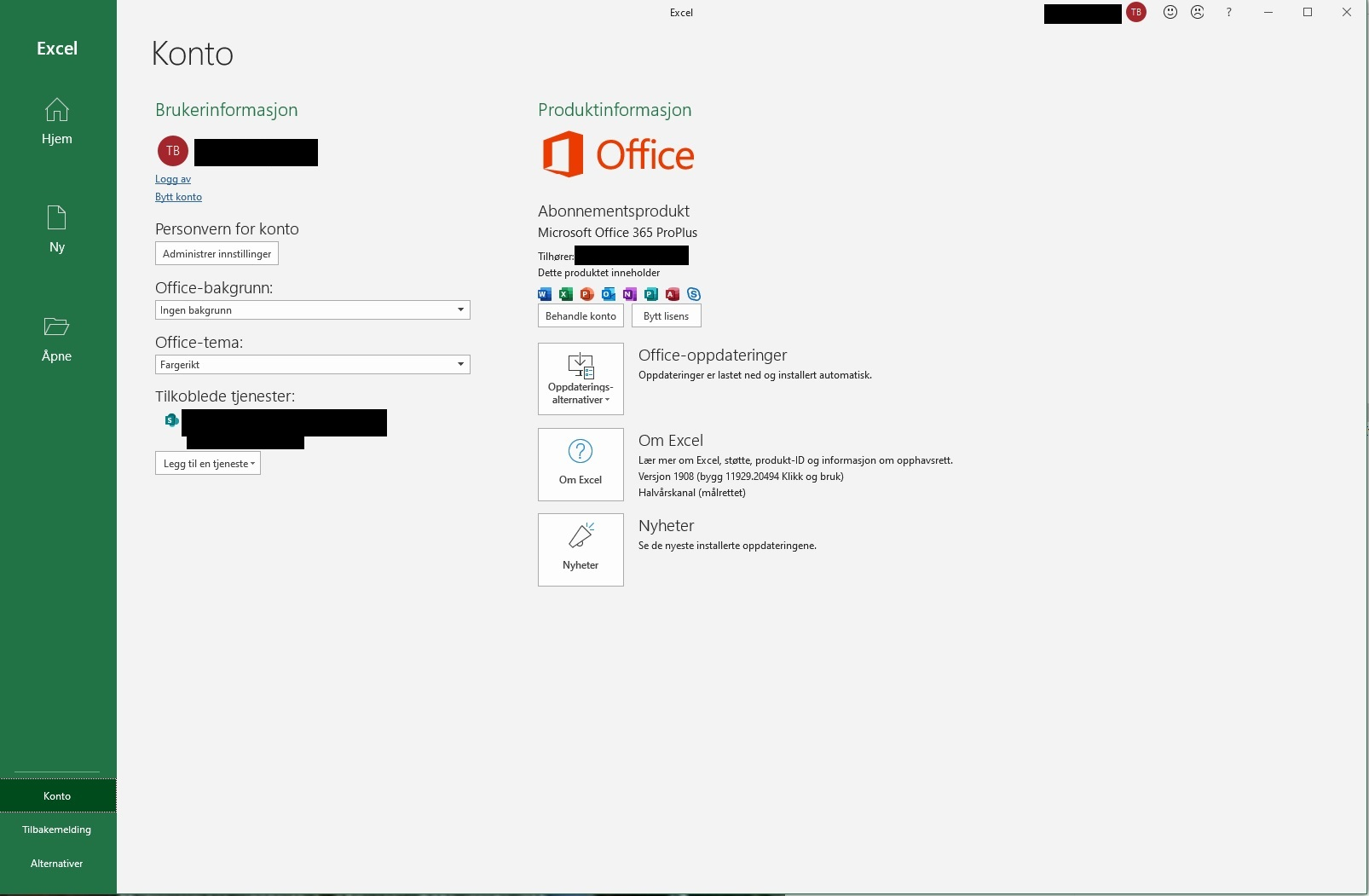Go to the Hjem (Home) page
The image size is (1369, 896).
pyautogui.click(x=57, y=121)
